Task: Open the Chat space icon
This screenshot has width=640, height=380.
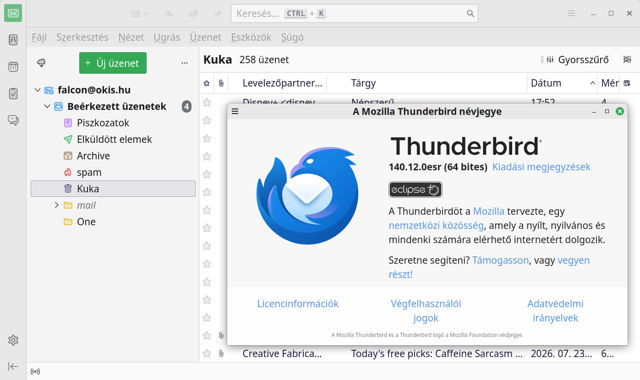Action: [x=13, y=120]
